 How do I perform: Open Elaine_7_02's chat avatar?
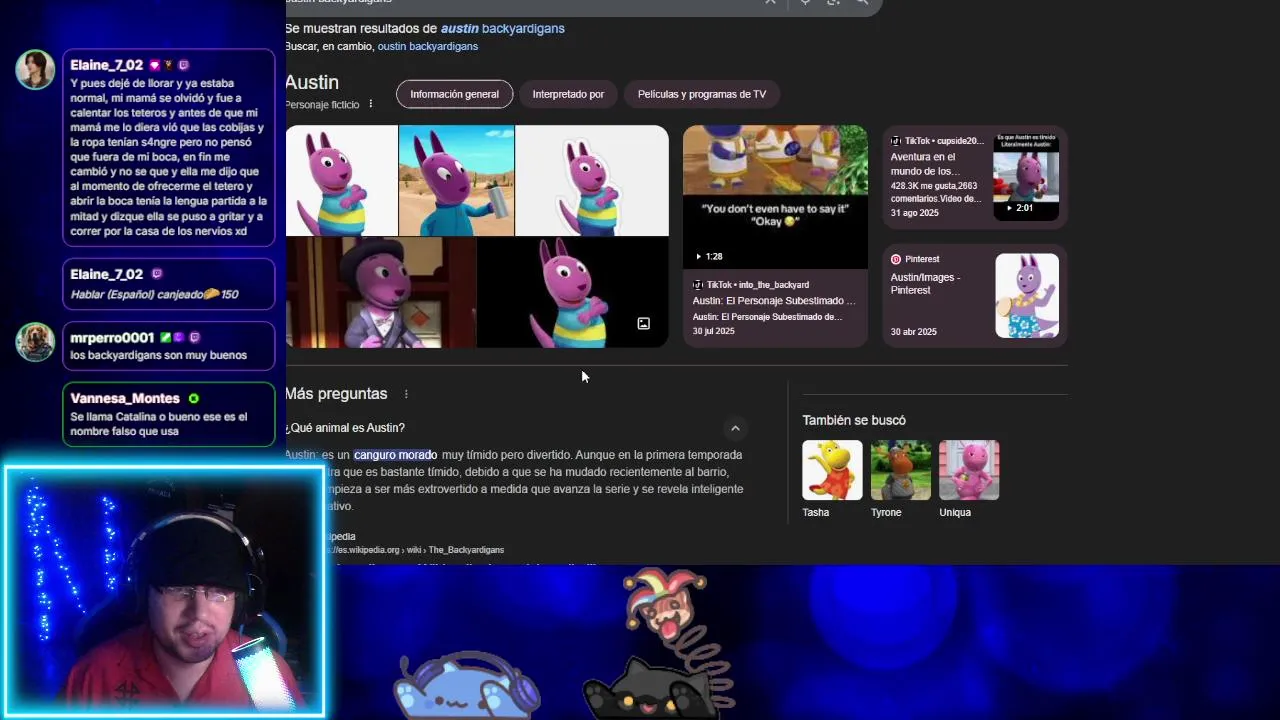(35, 70)
